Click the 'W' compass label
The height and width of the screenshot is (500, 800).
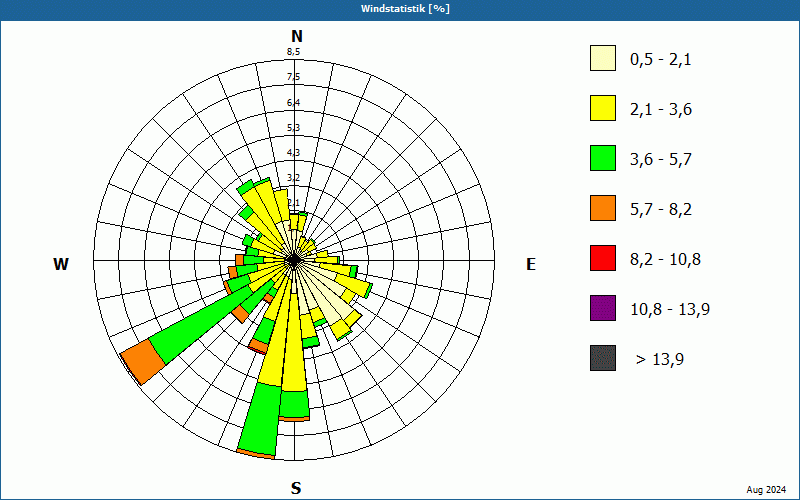coord(61,264)
